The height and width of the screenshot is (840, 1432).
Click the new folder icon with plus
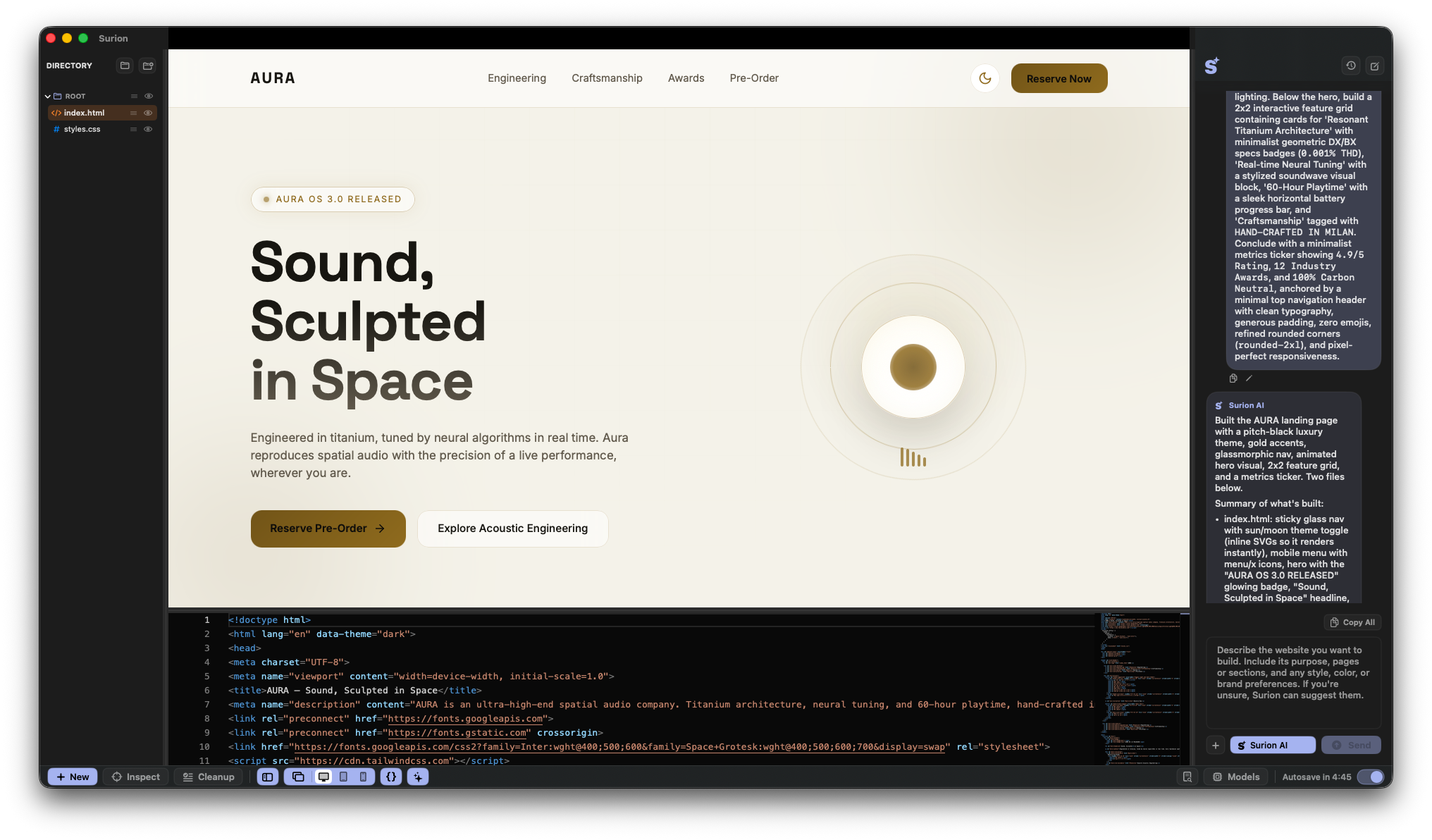tap(148, 66)
